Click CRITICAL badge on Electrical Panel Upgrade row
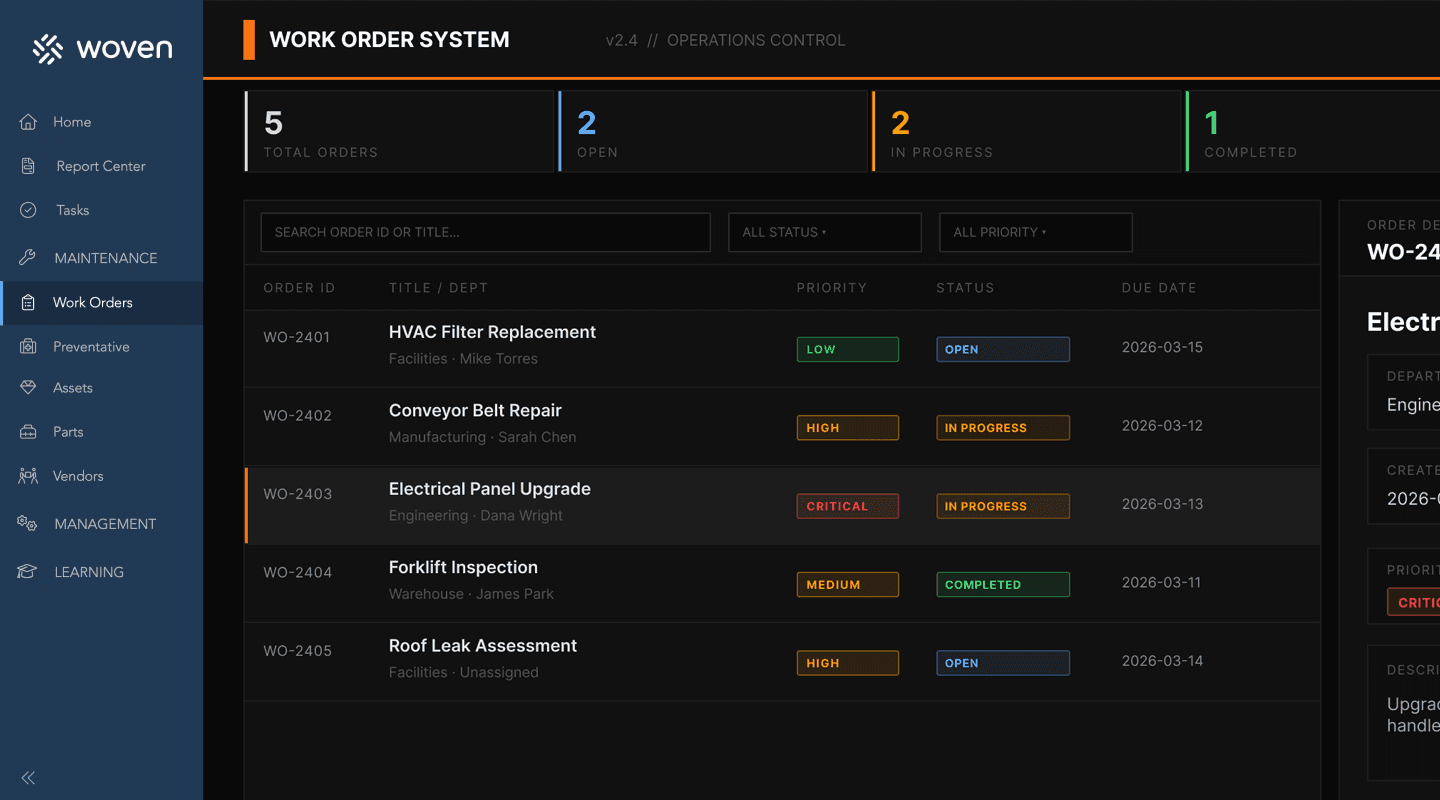The width and height of the screenshot is (1440, 800). [x=848, y=506]
